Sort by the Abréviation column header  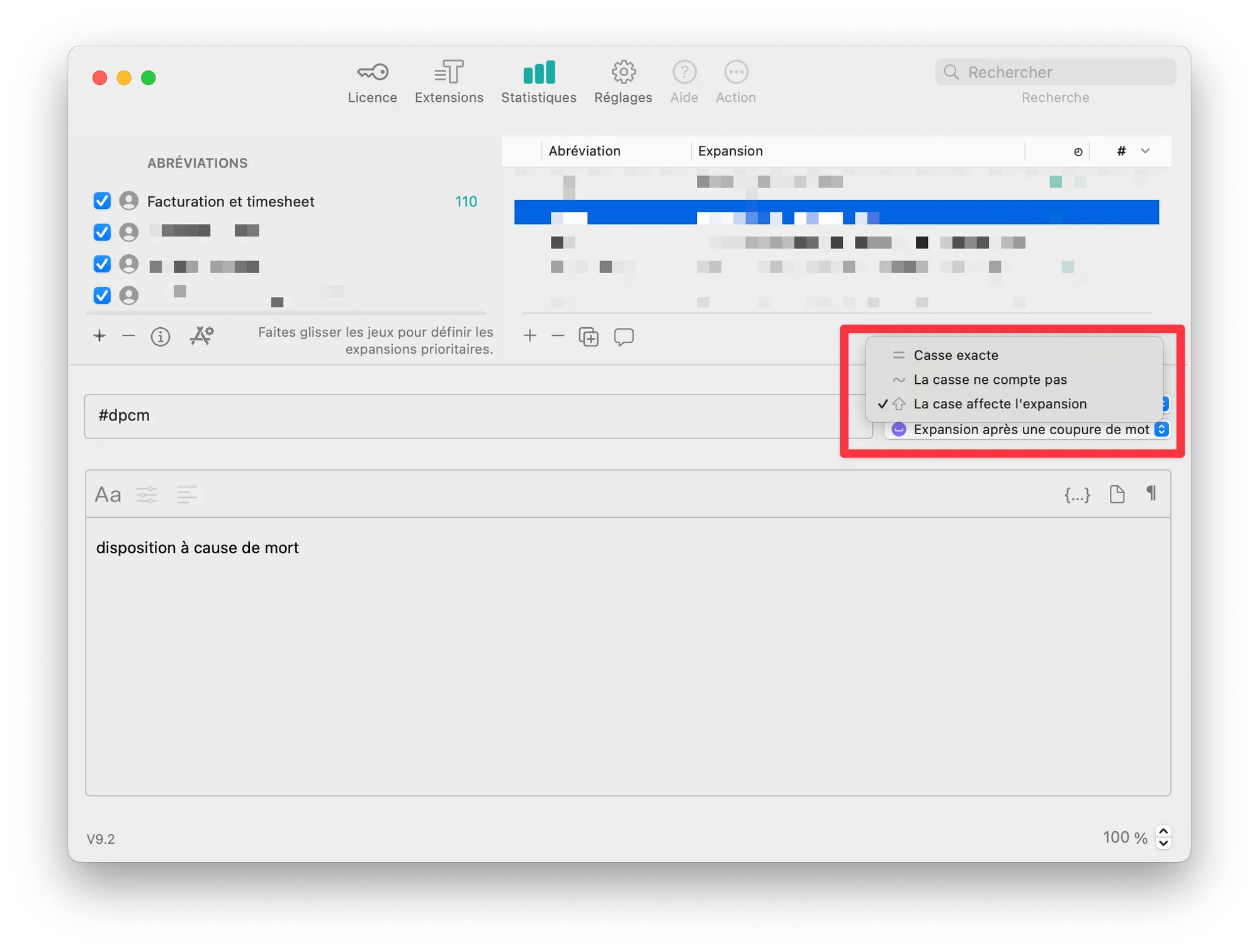coord(584,151)
